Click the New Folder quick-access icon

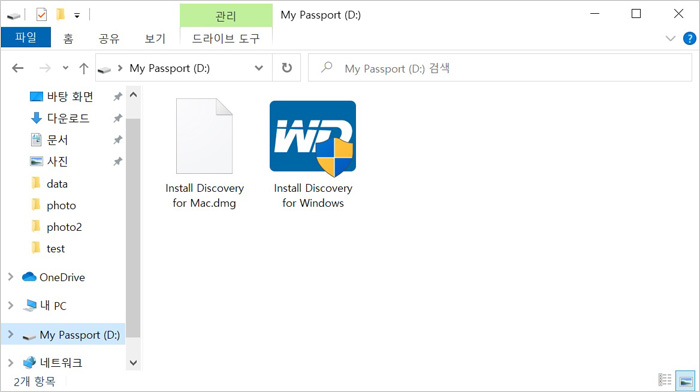tap(60, 15)
